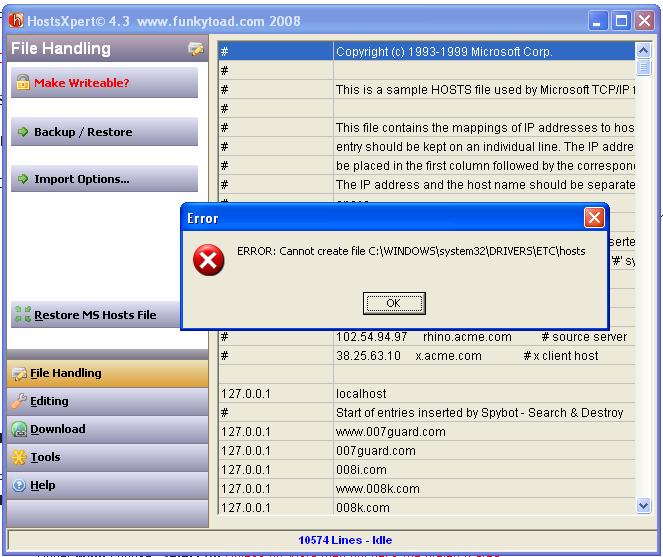Click the vertical scrollbar thumb of hosts list

tap(643, 67)
